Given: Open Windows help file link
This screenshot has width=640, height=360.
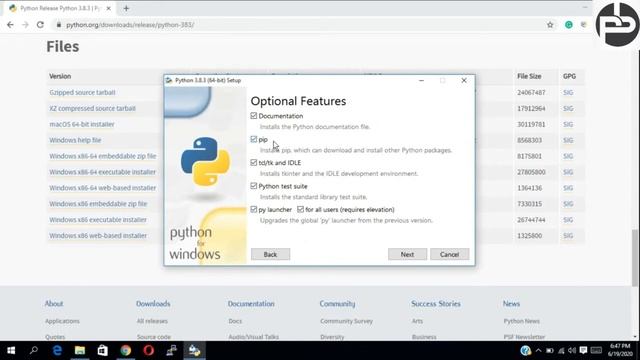Looking at the screenshot, I should (75, 140).
